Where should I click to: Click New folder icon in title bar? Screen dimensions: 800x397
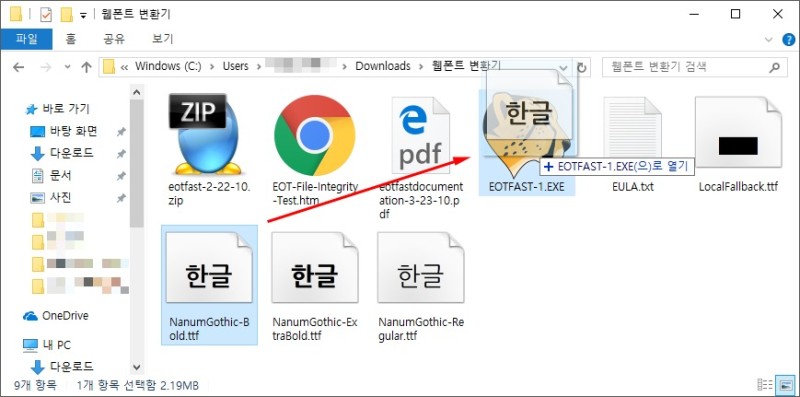[66, 14]
